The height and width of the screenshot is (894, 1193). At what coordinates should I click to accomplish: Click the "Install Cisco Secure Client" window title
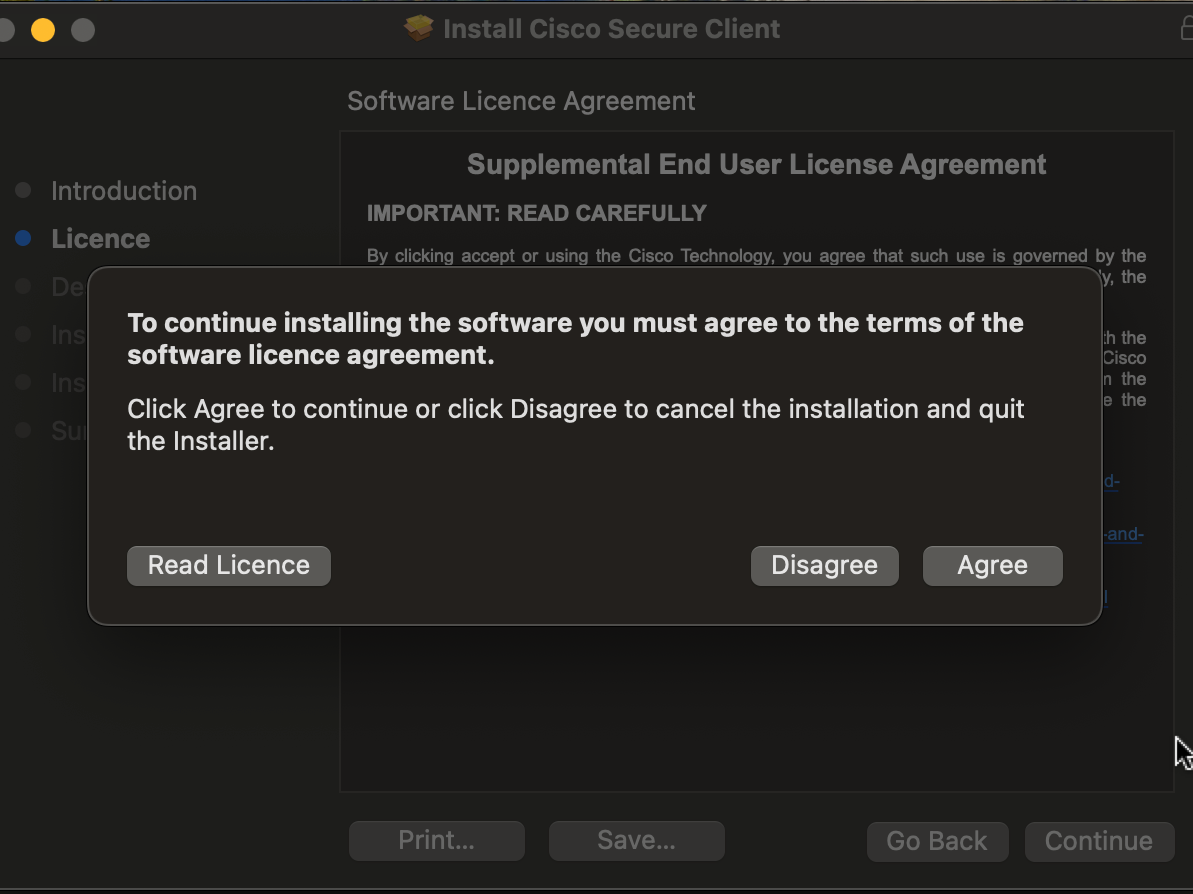point(611,29)
